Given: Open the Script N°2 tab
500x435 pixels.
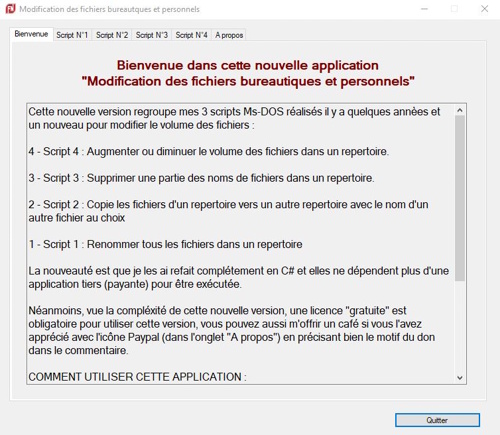Looking at the screenshot, I should 112,35.
